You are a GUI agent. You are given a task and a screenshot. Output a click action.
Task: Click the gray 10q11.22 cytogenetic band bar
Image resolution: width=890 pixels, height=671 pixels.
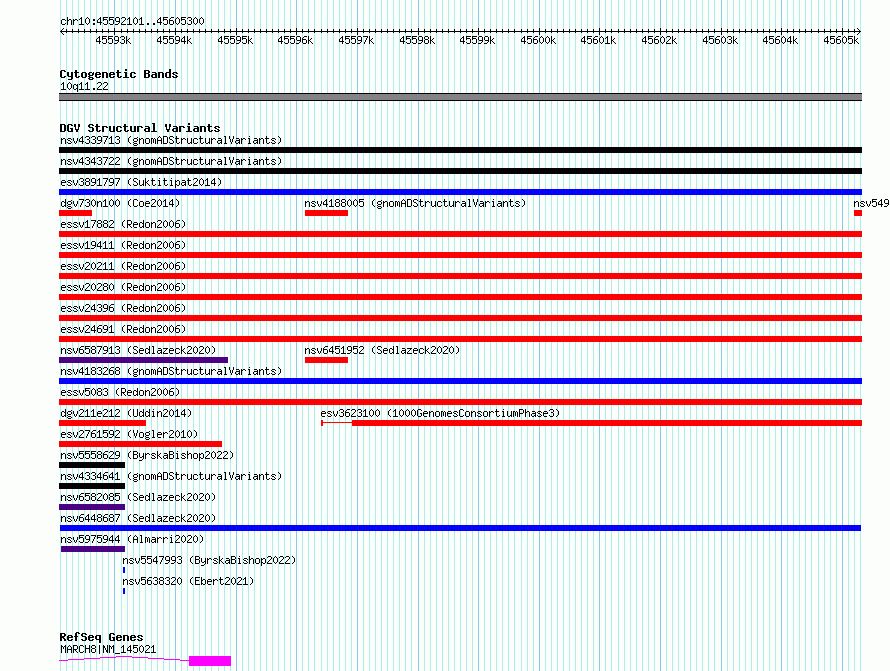pyautogui.click(x=460, y=97)
